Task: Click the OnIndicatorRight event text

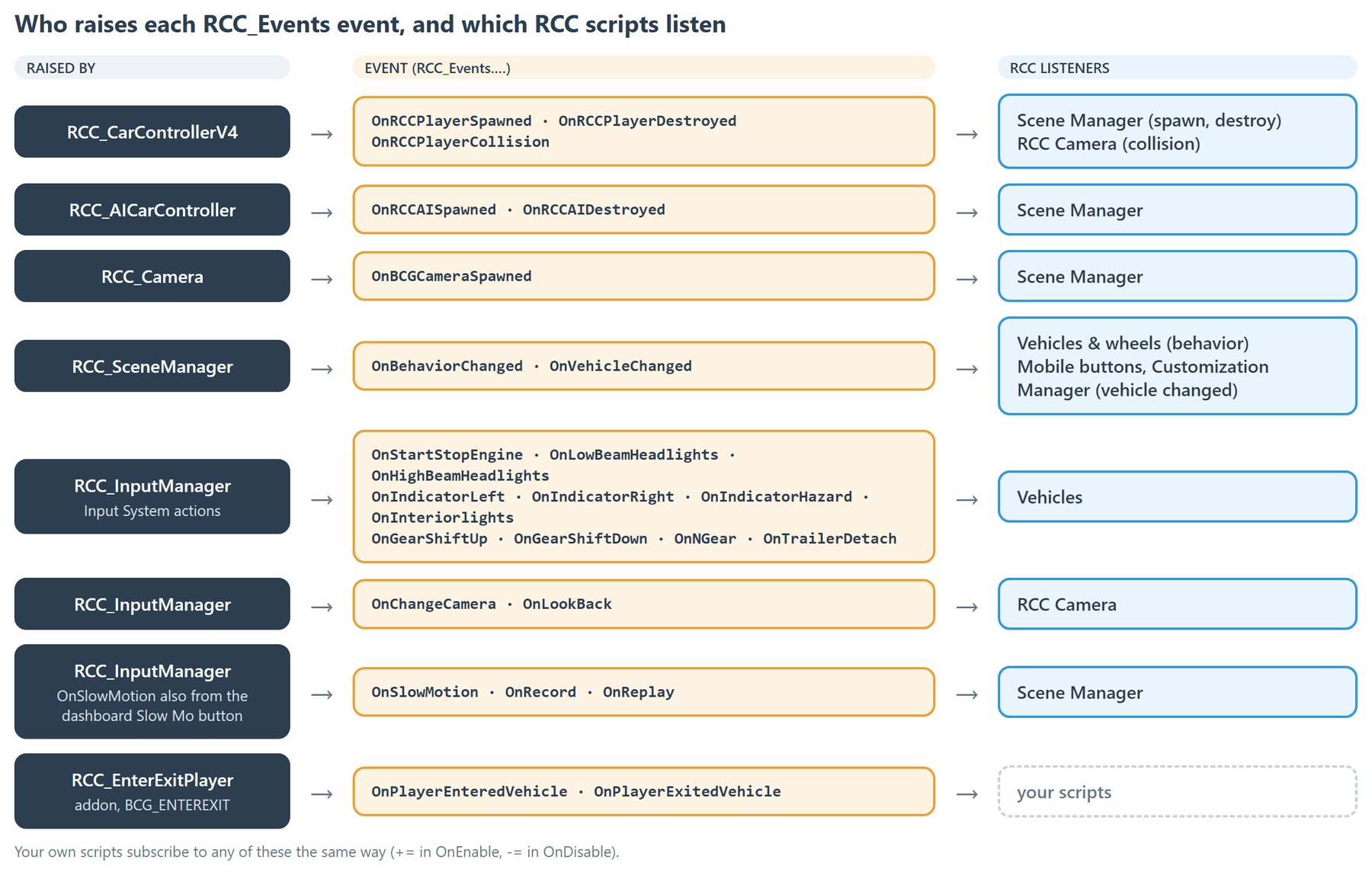Action: (603, 496)
